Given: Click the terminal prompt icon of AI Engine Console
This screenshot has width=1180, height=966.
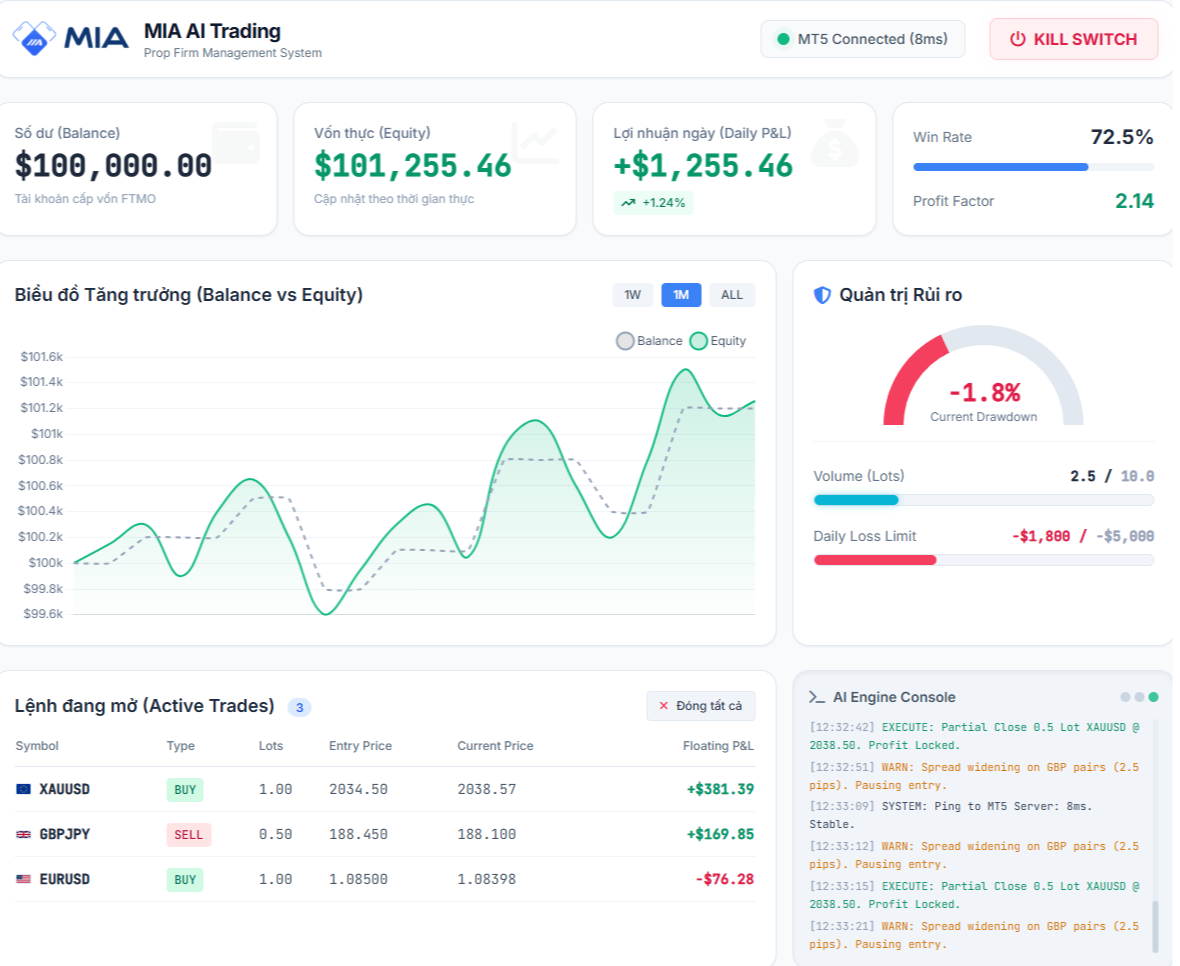Looking at the screenshot, I should click(x=817, y=697).
